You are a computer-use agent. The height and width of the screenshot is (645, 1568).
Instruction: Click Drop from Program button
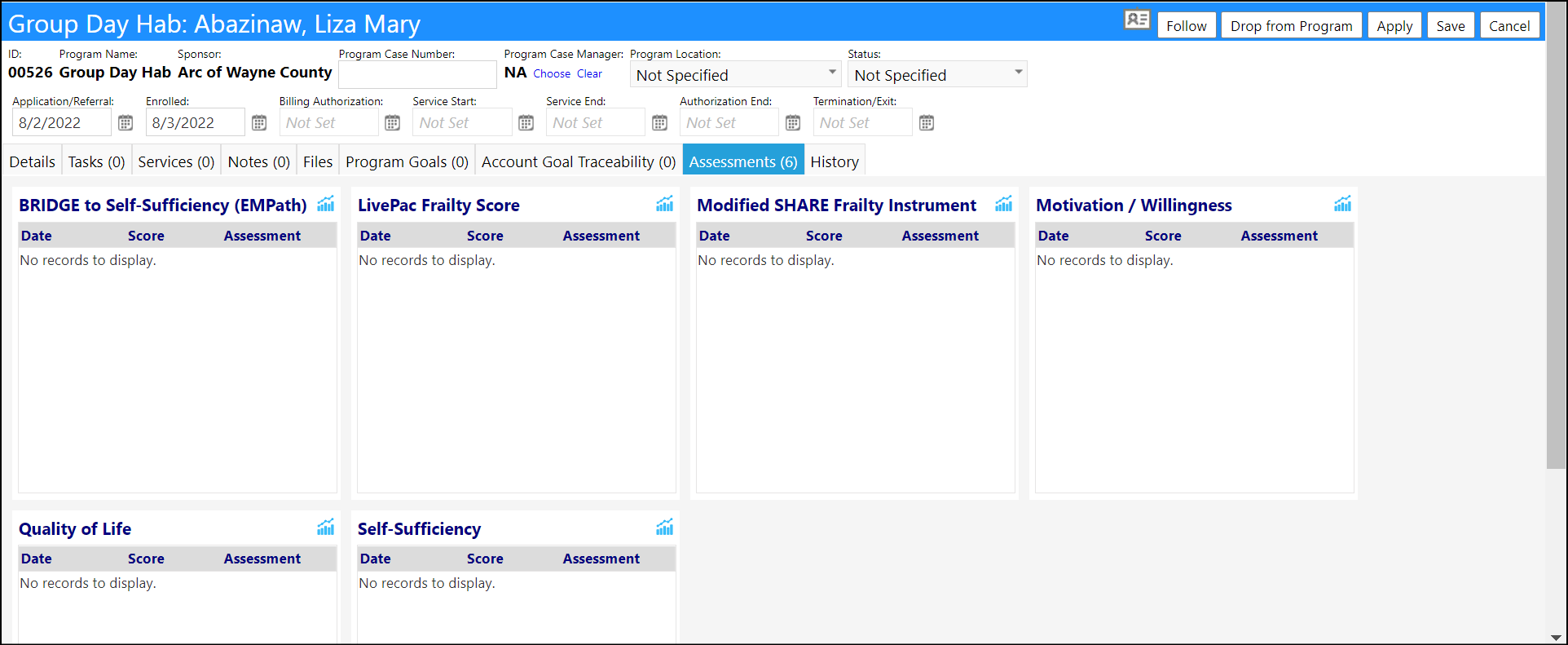click(x=1292, y=25)
